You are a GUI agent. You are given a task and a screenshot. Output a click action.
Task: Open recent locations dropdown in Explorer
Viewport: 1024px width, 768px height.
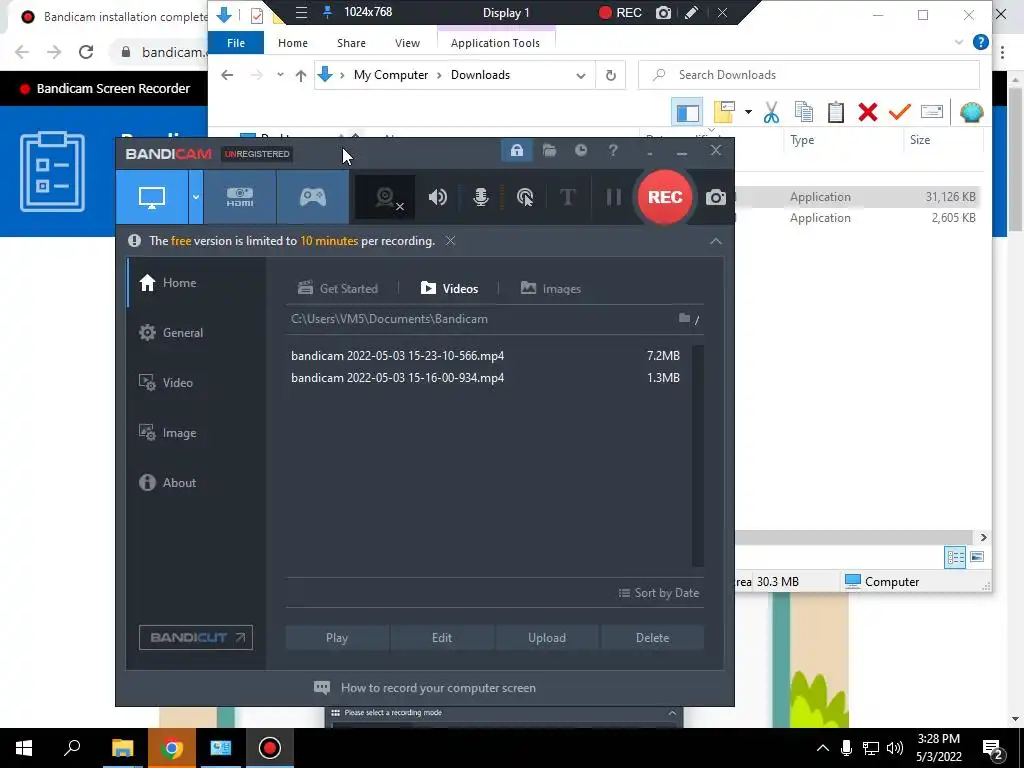[280, 75]
